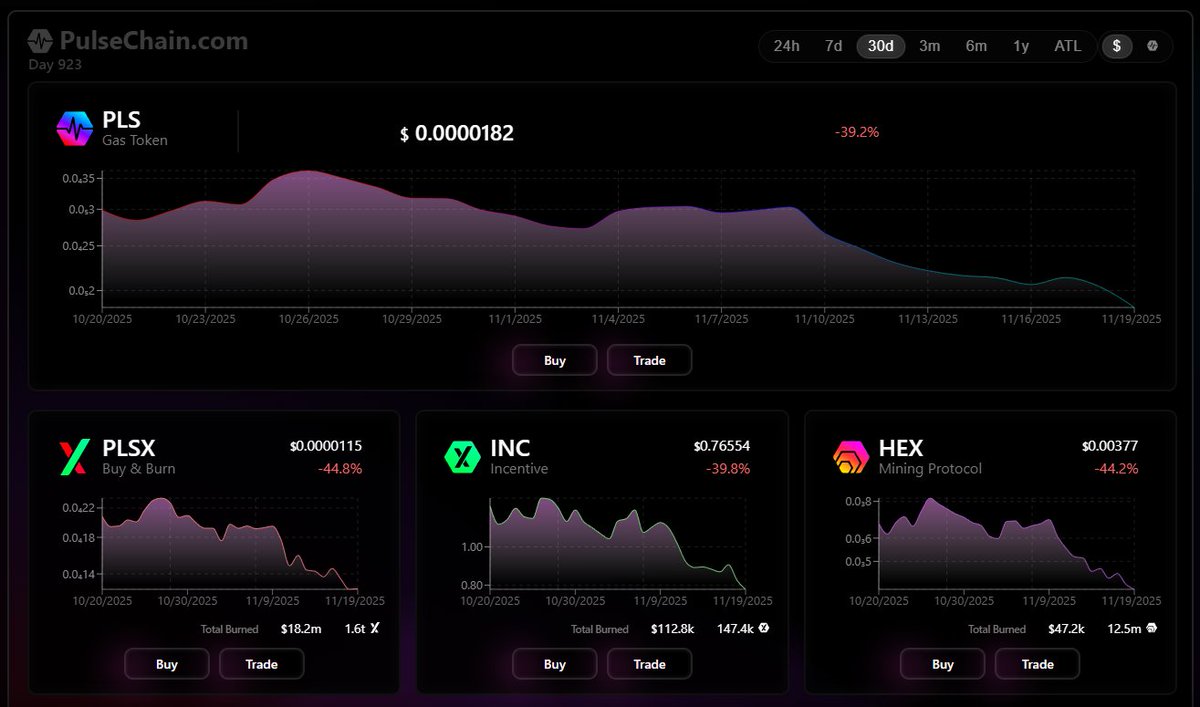Select the 7d time range
Viewport: 1200px width, 707px height.
pos(833,46)
